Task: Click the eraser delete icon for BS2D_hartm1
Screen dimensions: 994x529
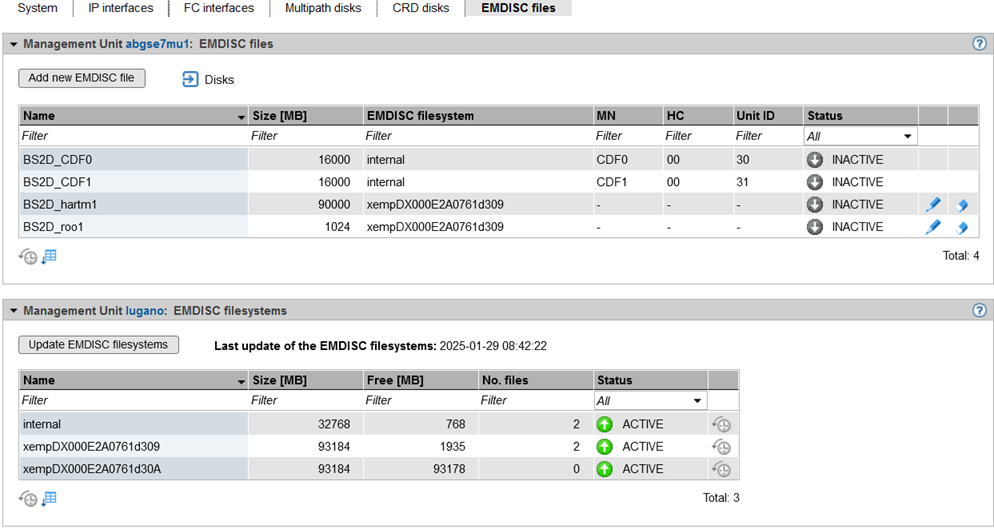Action: (x=962, y=205)
